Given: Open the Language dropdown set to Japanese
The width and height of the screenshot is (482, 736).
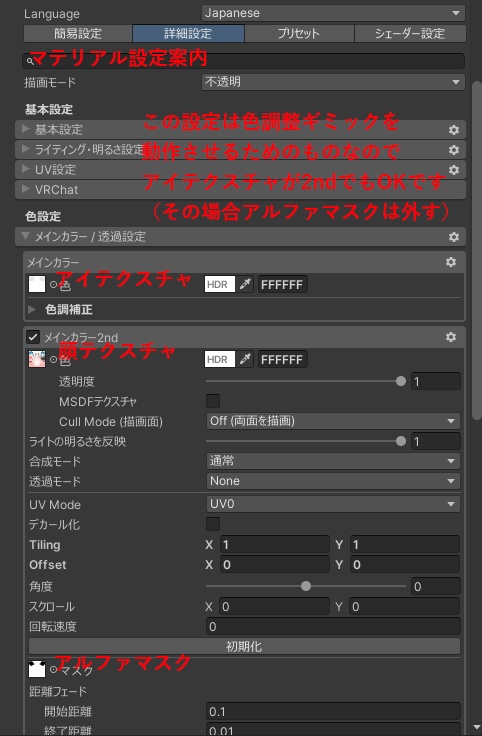Looking at the screenshot, I should click(333, 13).
